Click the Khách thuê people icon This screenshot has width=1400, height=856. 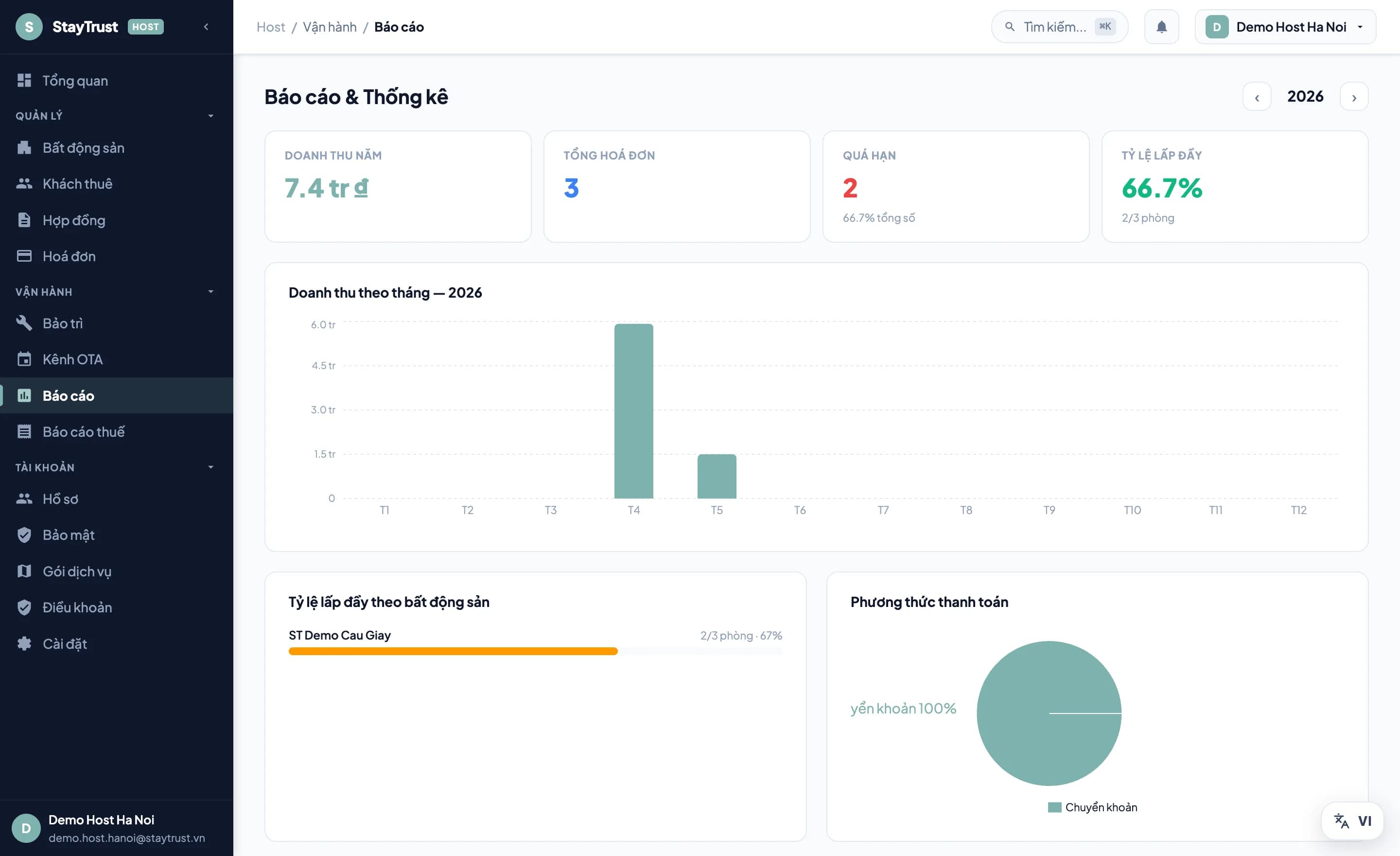(24, 183)
